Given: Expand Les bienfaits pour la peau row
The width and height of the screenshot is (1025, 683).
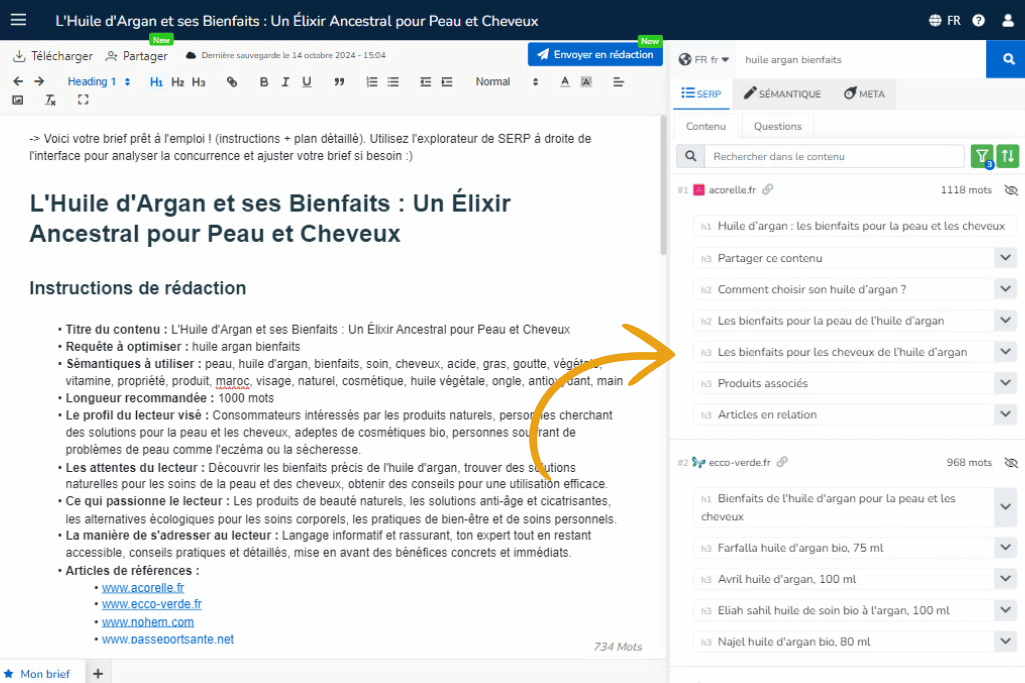Looking at the screenshot, I should click(x=1005, y=320).
